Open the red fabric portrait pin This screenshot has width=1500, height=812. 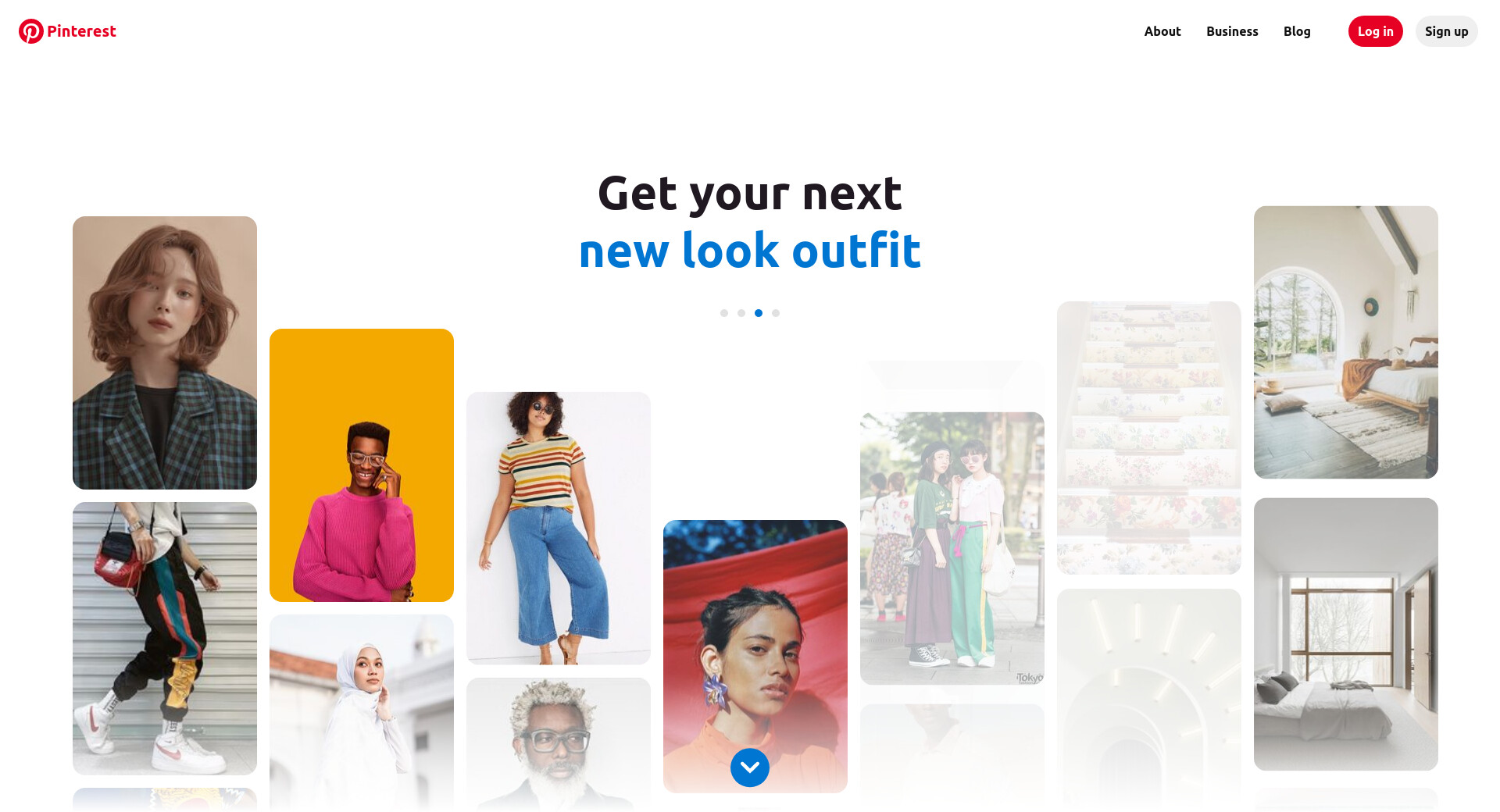tap(755, 657)
